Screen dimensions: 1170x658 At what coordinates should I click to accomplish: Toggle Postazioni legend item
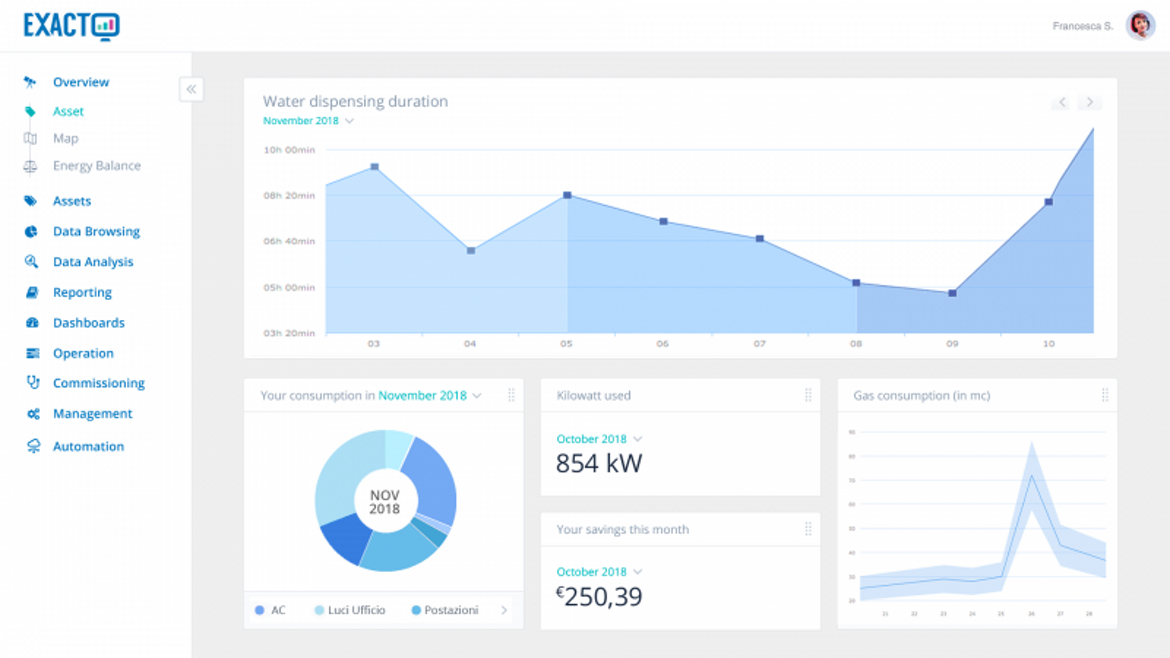pos(444,610)
